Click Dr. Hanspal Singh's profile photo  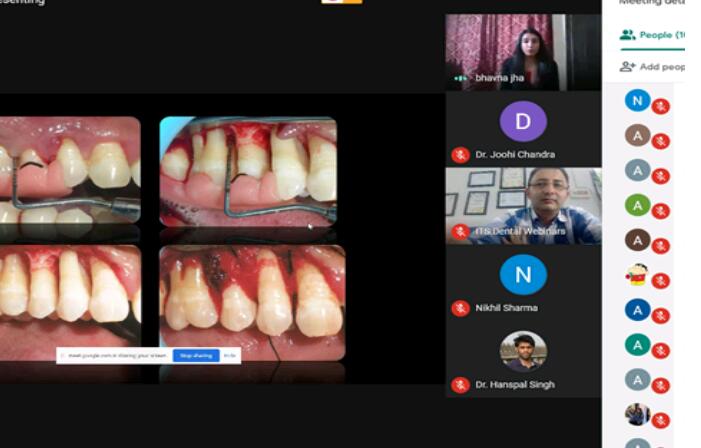[x=523, y=351]
